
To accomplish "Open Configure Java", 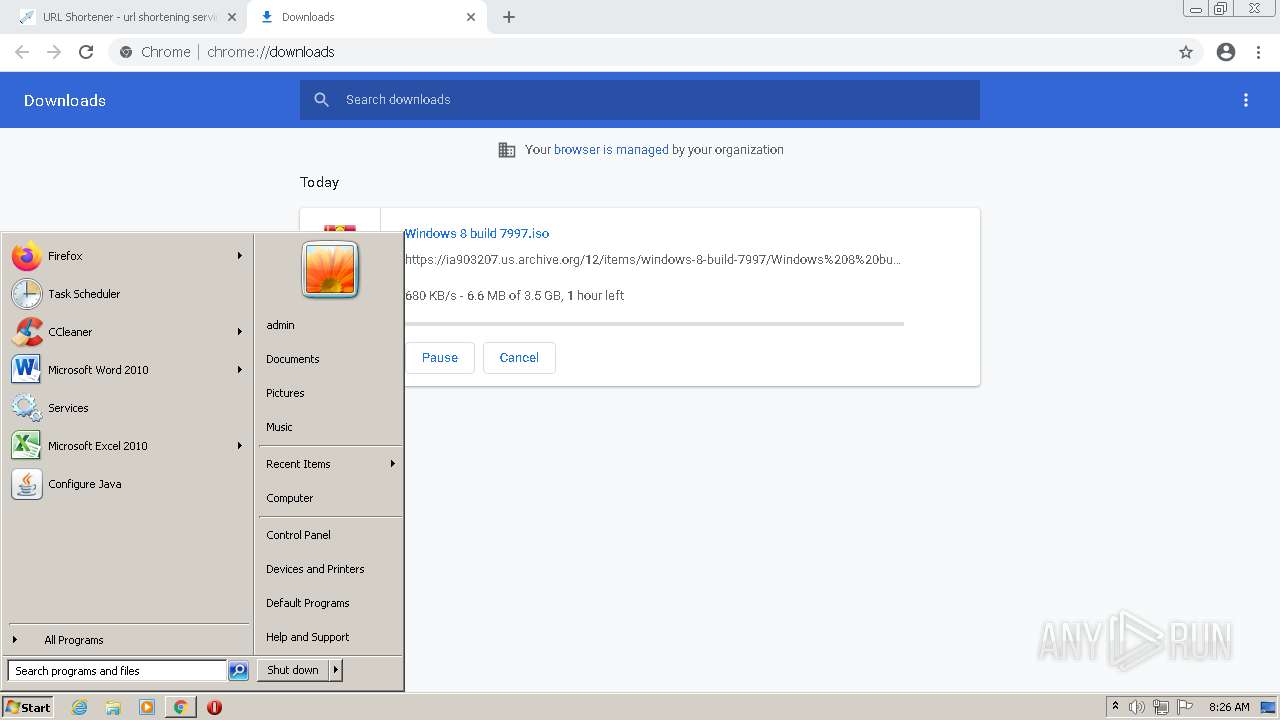I will click(127, 484).
